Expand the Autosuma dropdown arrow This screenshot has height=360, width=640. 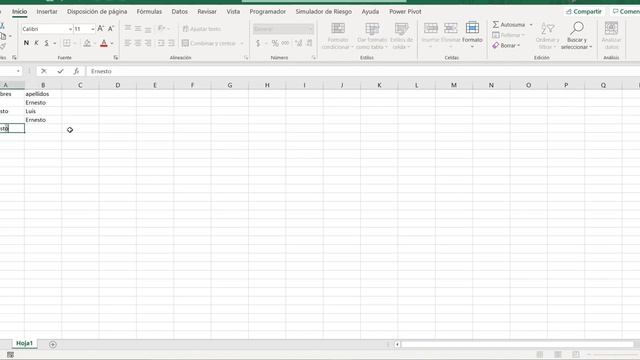(531, 25)
